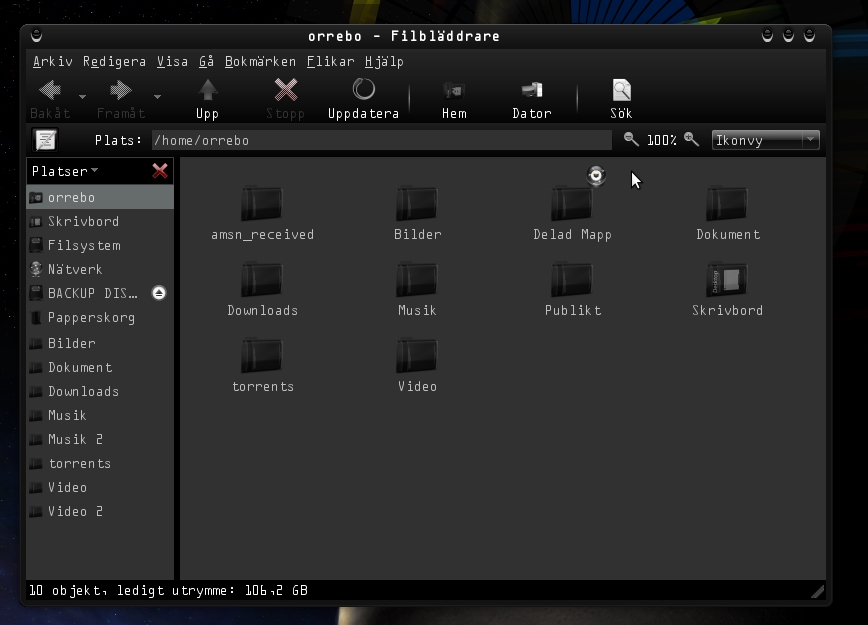
Task: Select orrebo in the sidebar
Action: tap(100, 198)
